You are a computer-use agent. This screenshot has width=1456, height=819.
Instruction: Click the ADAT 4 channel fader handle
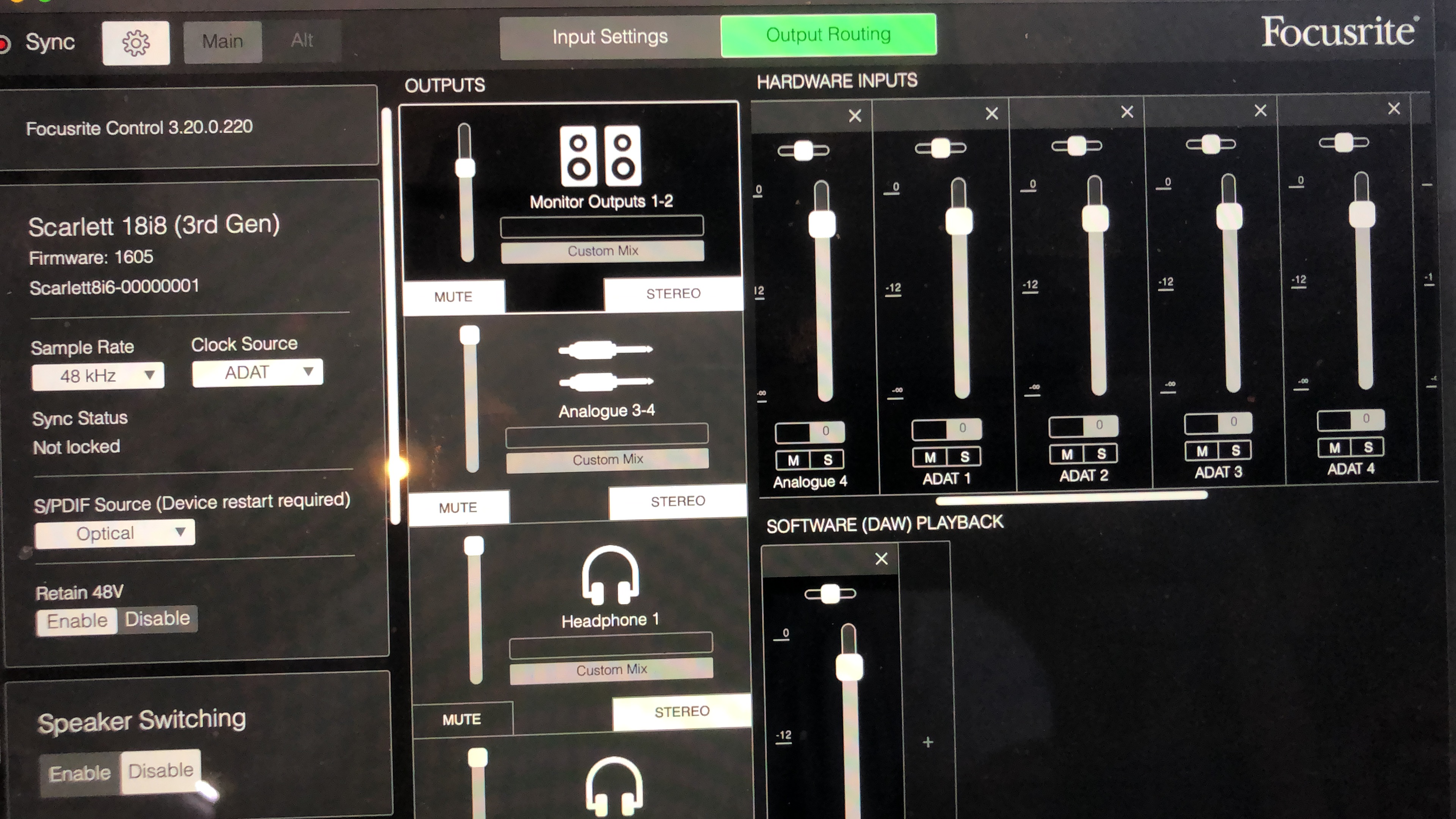click(1362, 214)
